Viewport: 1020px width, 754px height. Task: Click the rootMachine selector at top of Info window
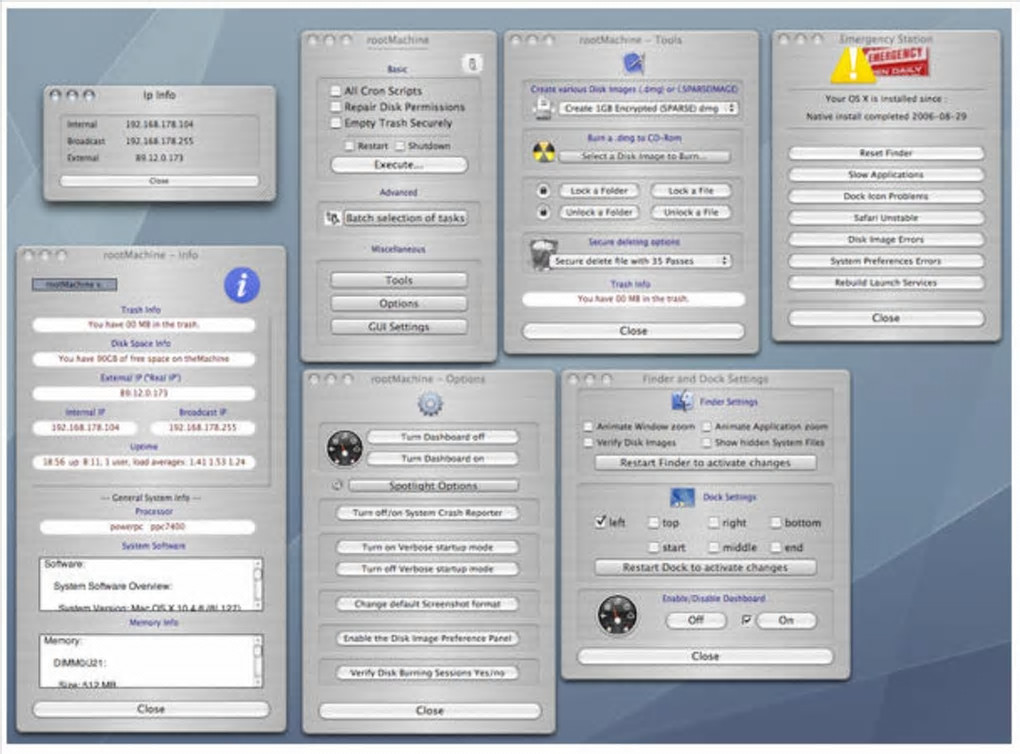coord(74,284)
